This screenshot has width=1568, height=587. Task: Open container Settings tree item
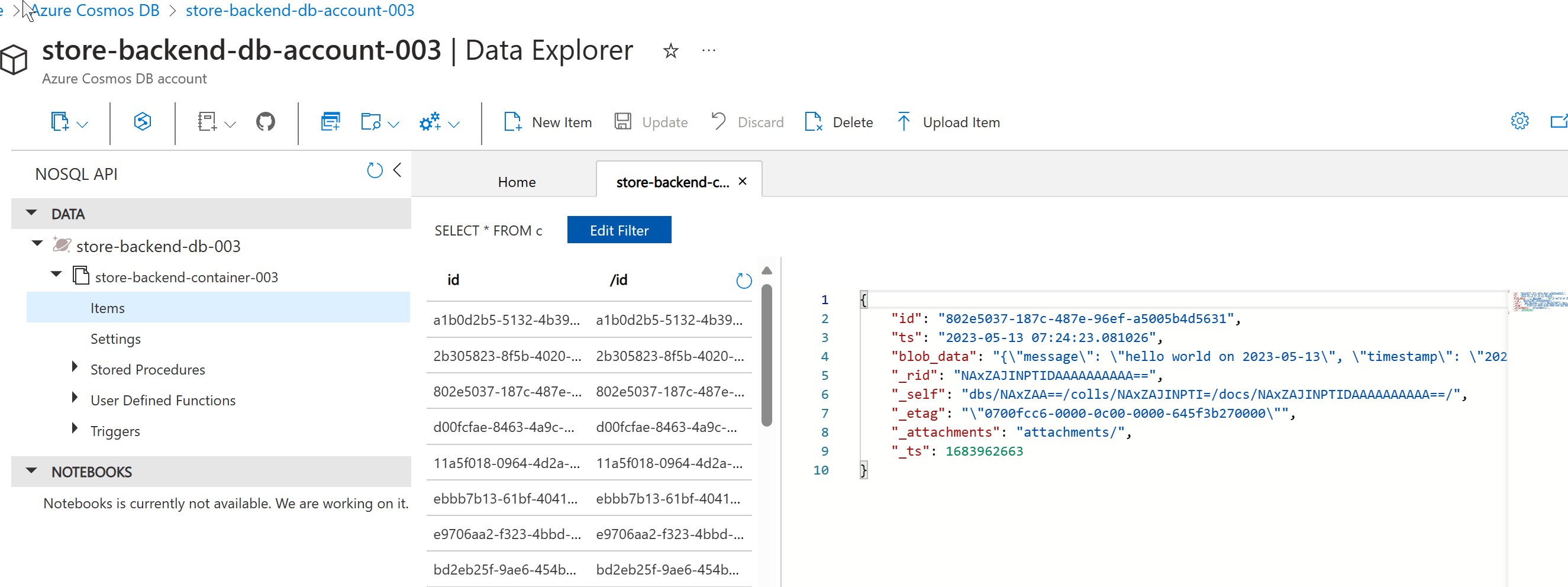pyautogui.click(x=115, y=338)
